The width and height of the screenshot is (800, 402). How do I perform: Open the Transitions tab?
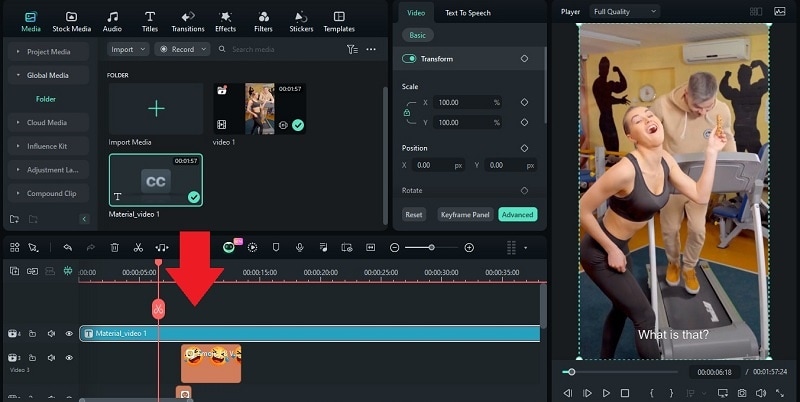[188, 22]
